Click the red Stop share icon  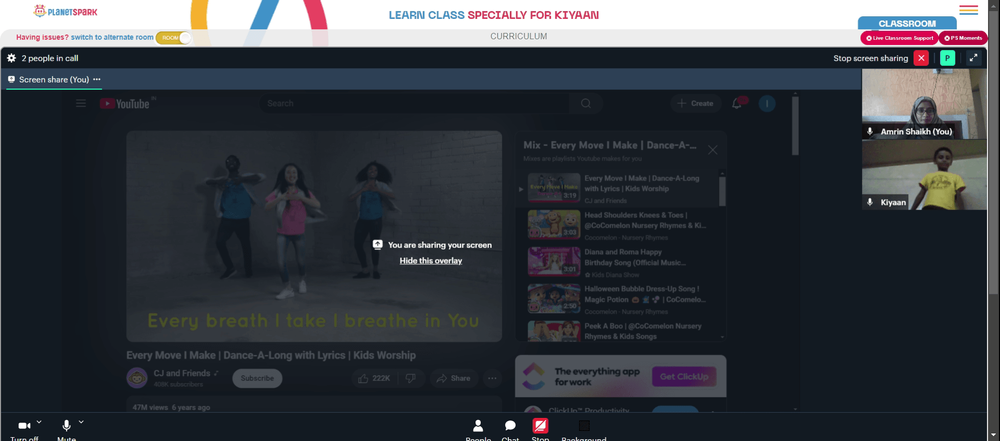click(x=540, y=426)
